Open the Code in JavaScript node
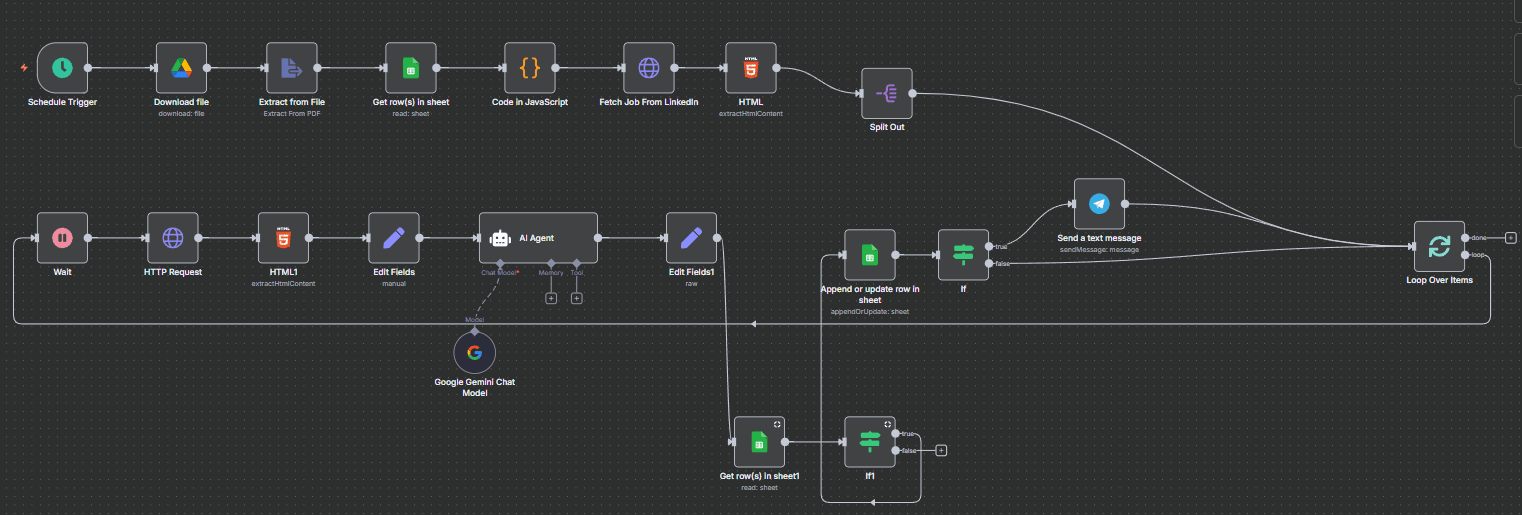 pos(530,68)
